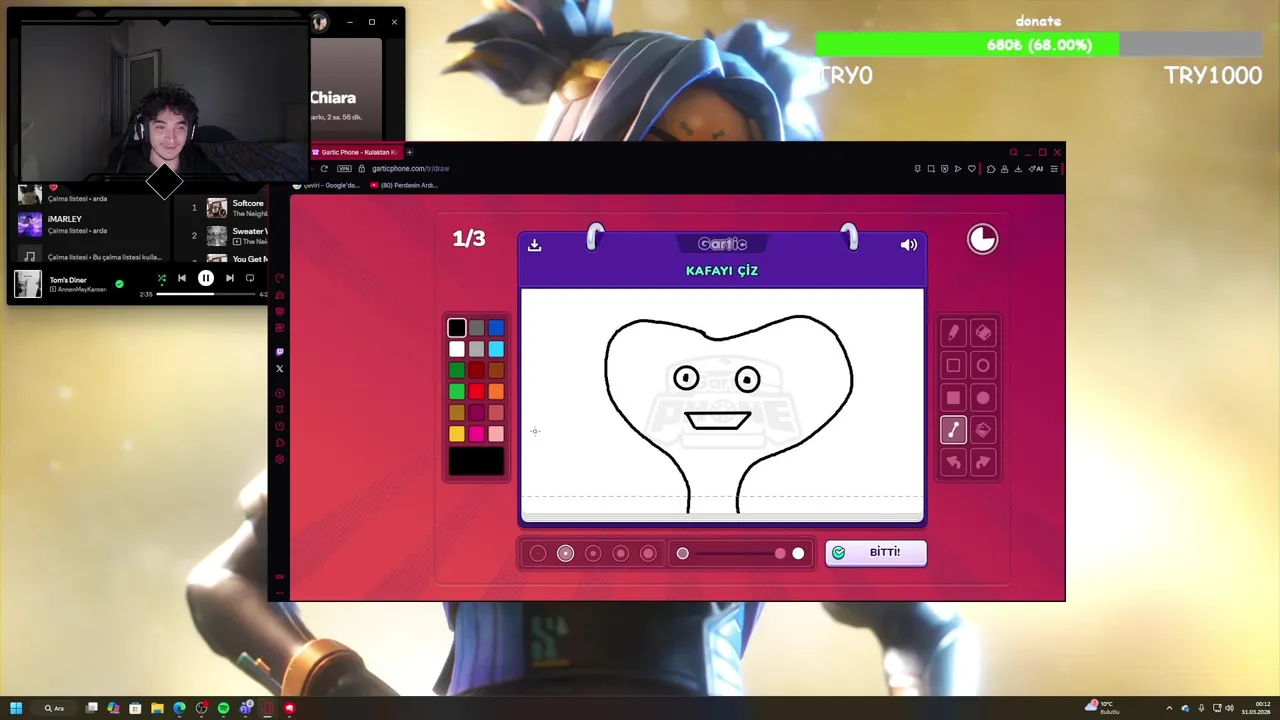This screenshot has height=720, width=1280.
Task: Undo the last drawing stroke
Action: tap(953, 461)
